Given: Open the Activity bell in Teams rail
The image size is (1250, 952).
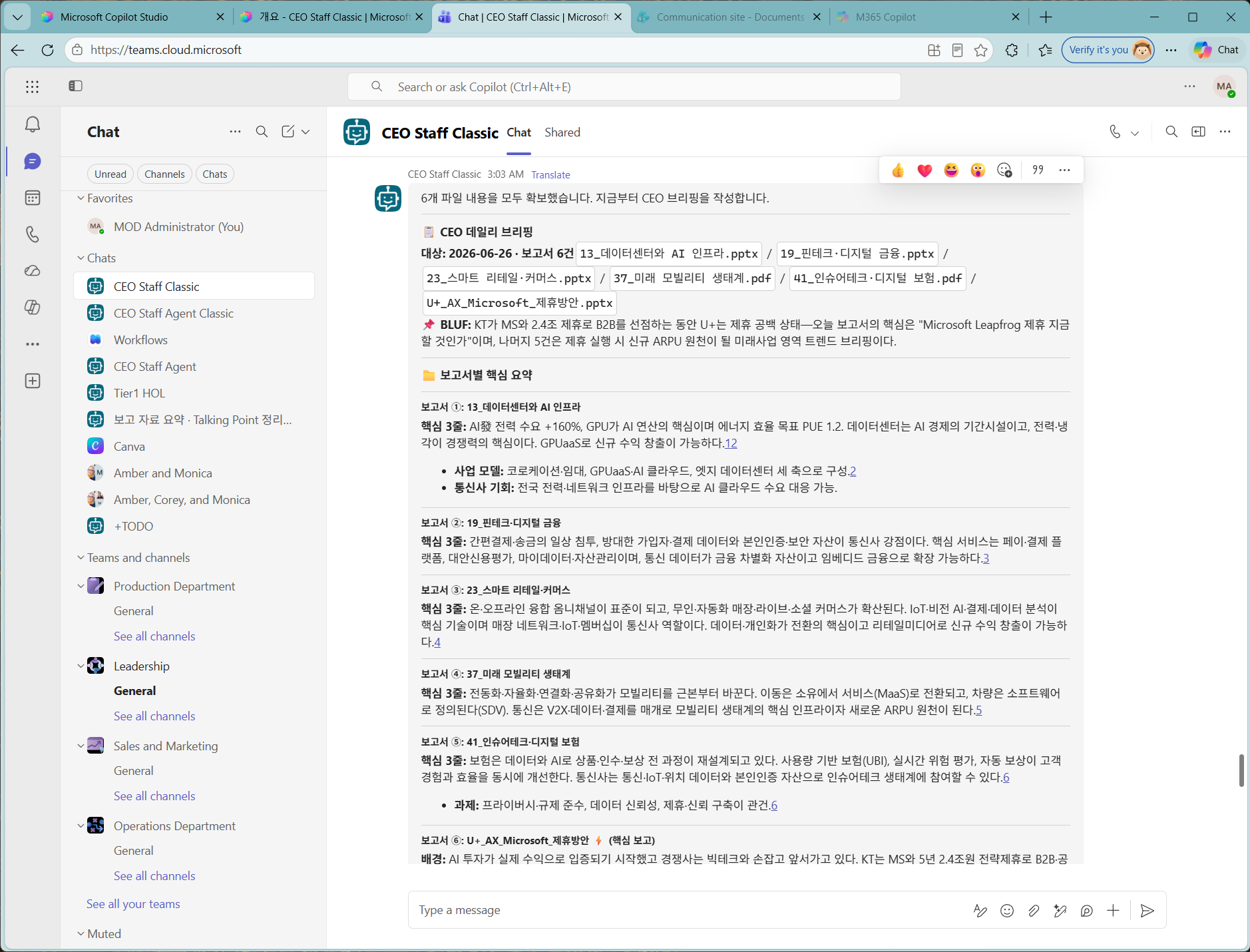Looking at the screenshot, I should [x=33, y=124].
